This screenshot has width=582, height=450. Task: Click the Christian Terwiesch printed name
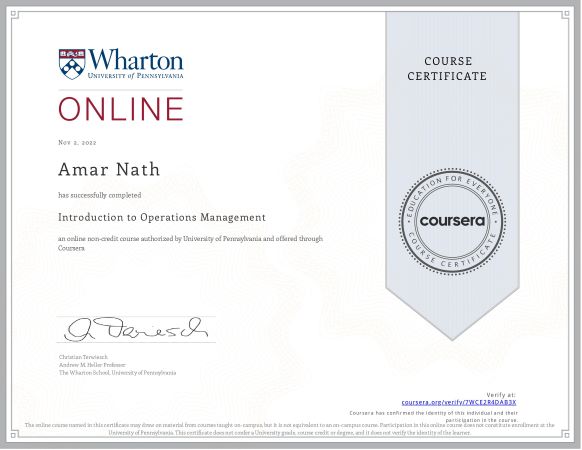(x=83, y=357)
